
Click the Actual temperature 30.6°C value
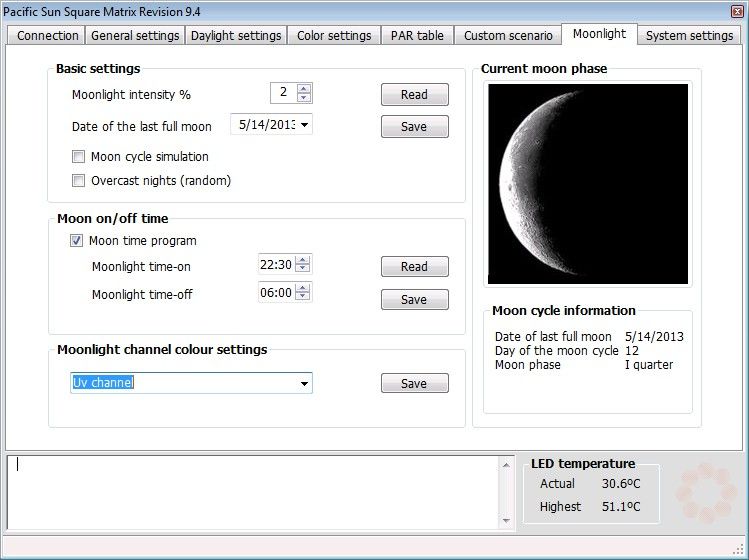pos(621,484)
